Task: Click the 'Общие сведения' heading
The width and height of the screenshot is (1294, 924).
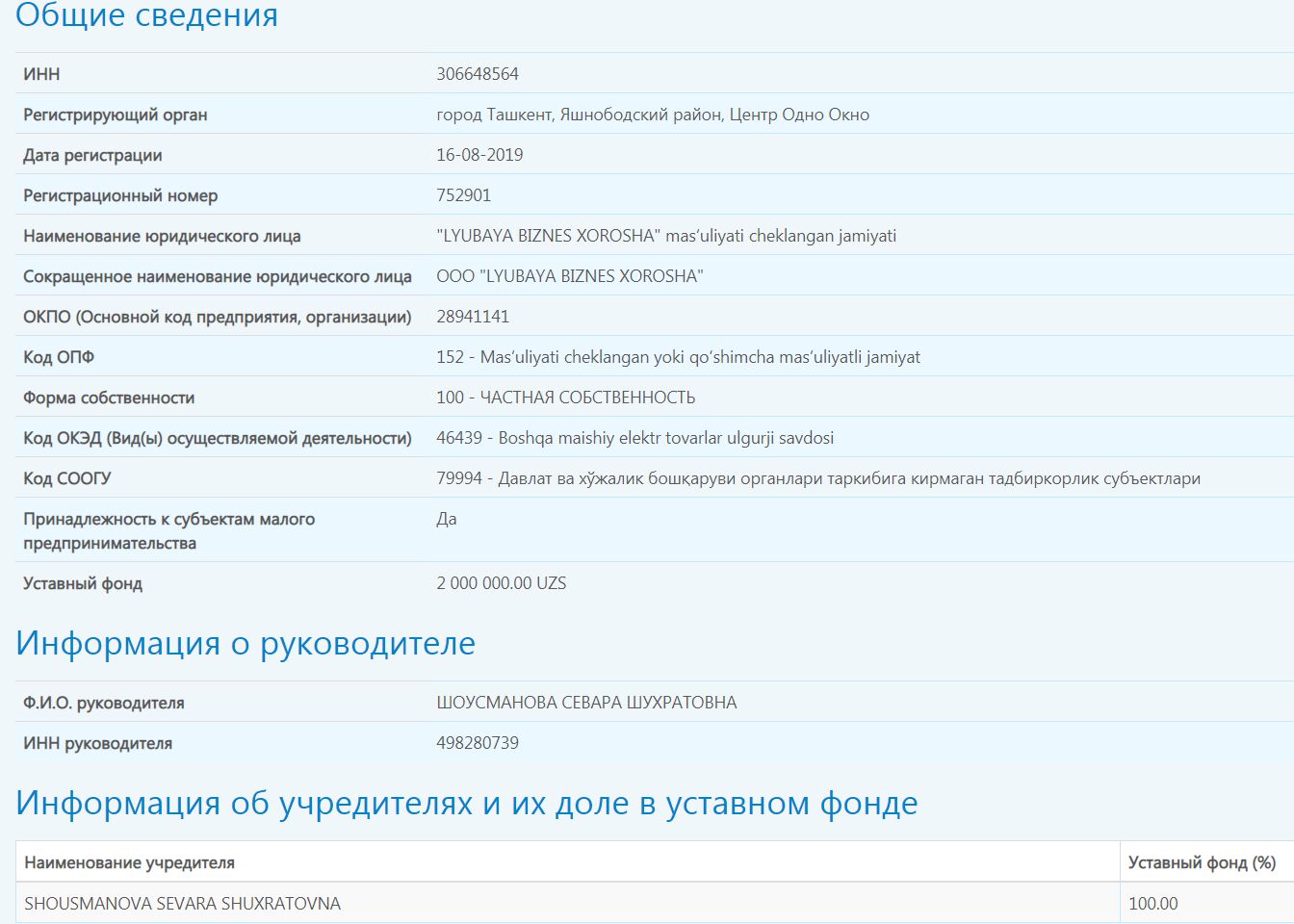Action: [146, 16]
